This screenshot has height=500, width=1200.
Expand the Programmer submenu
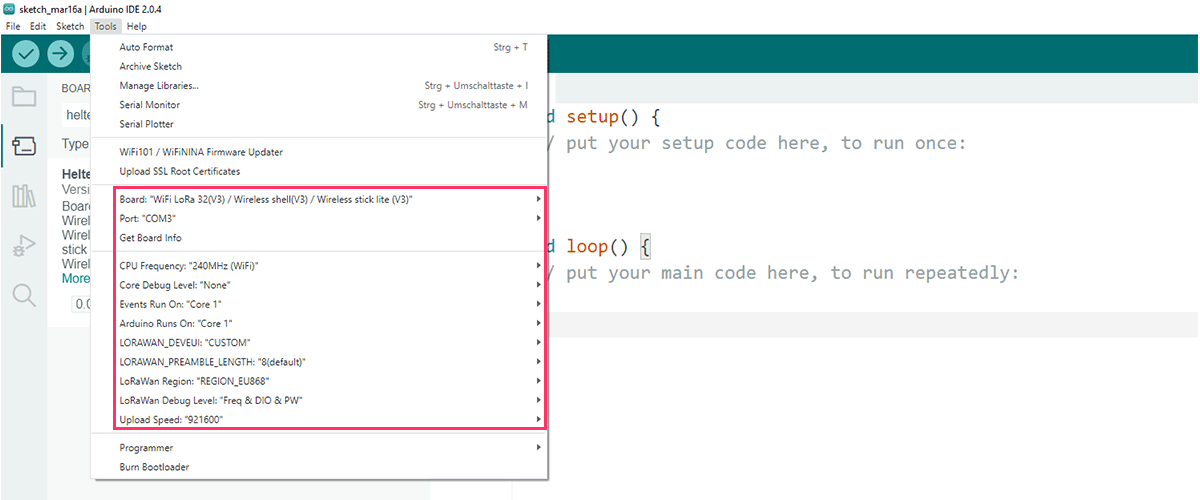pyautogui.click(x=319, y=448)
